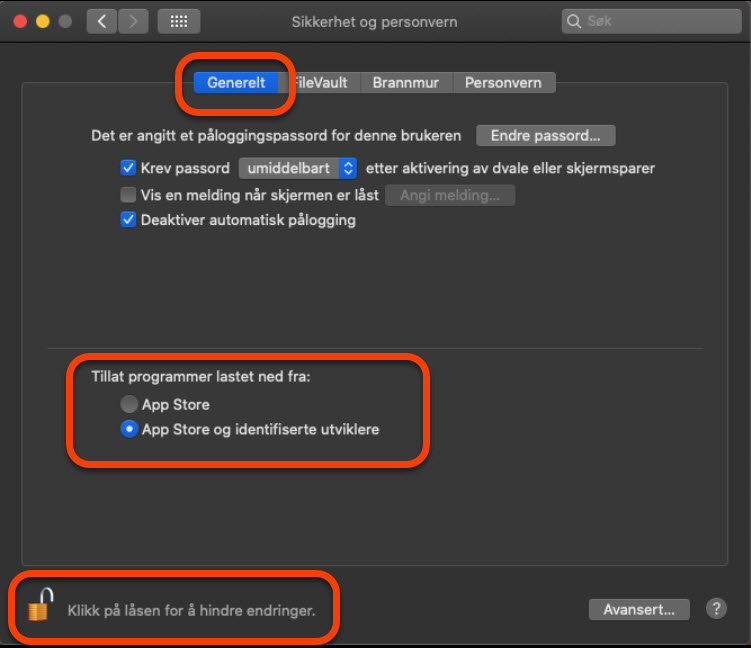Switch to the Brannmur tab
This screenshot has width=751, height=648.
405,83
